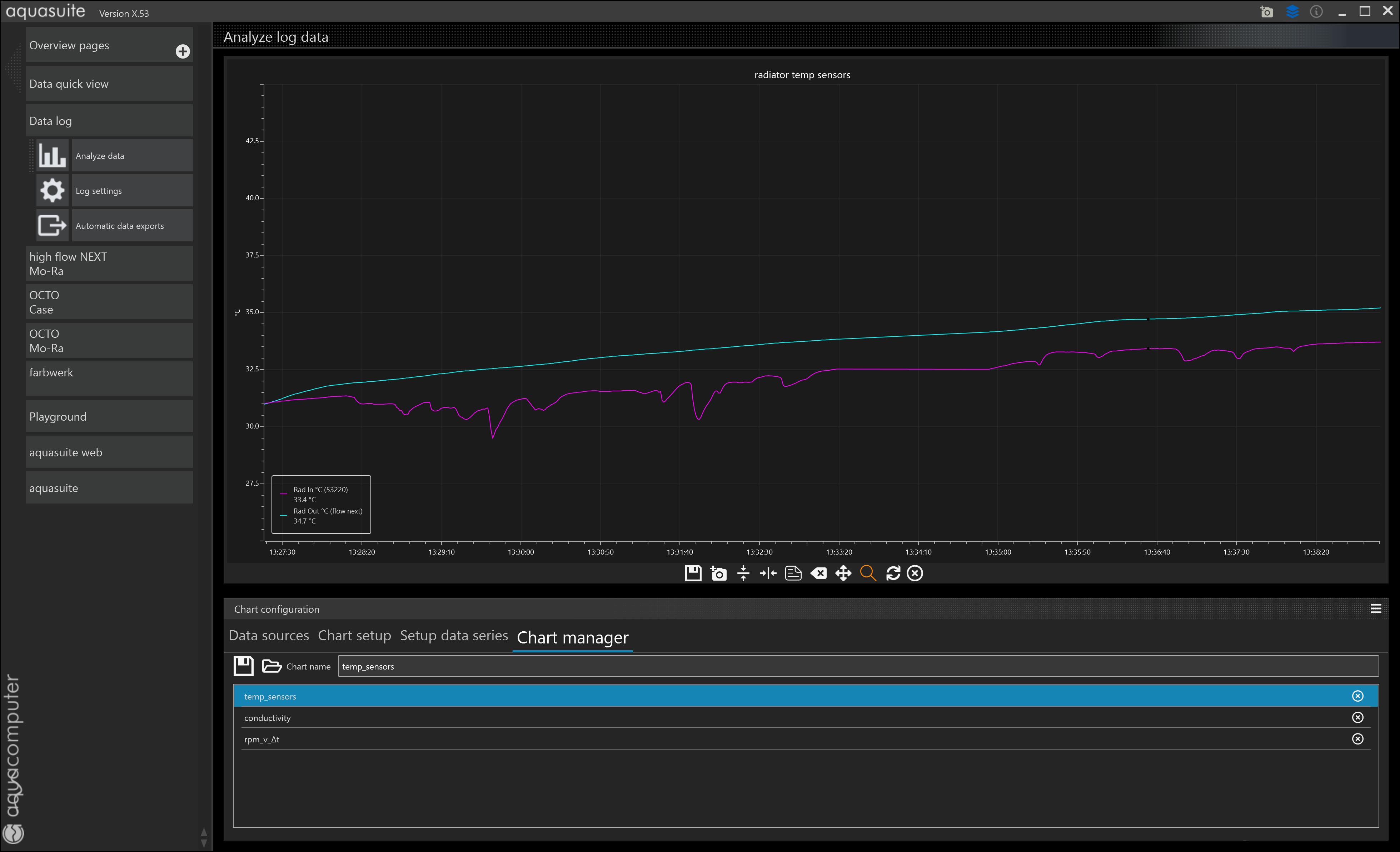This screenshot has width=1400, height=852.
Task: Click the backspace delete marker icon
Action: (818, 573)
